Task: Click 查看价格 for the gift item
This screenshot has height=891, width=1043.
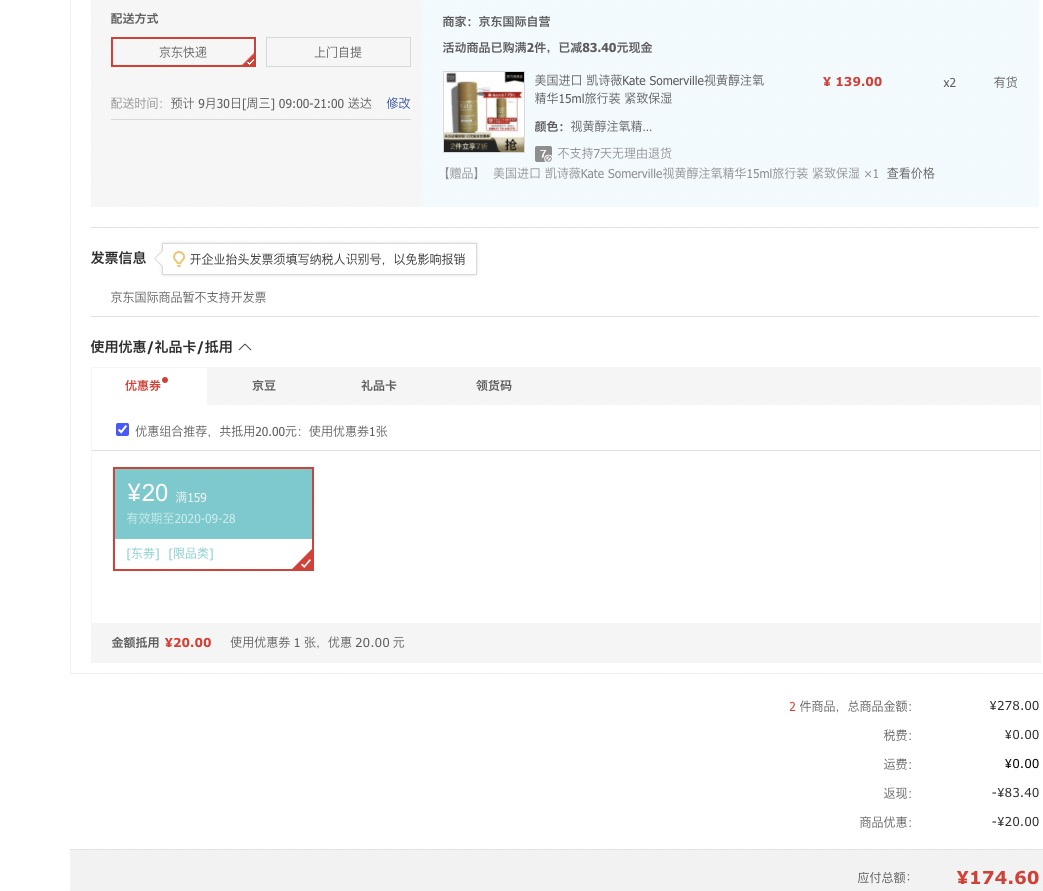Action: 910,174
